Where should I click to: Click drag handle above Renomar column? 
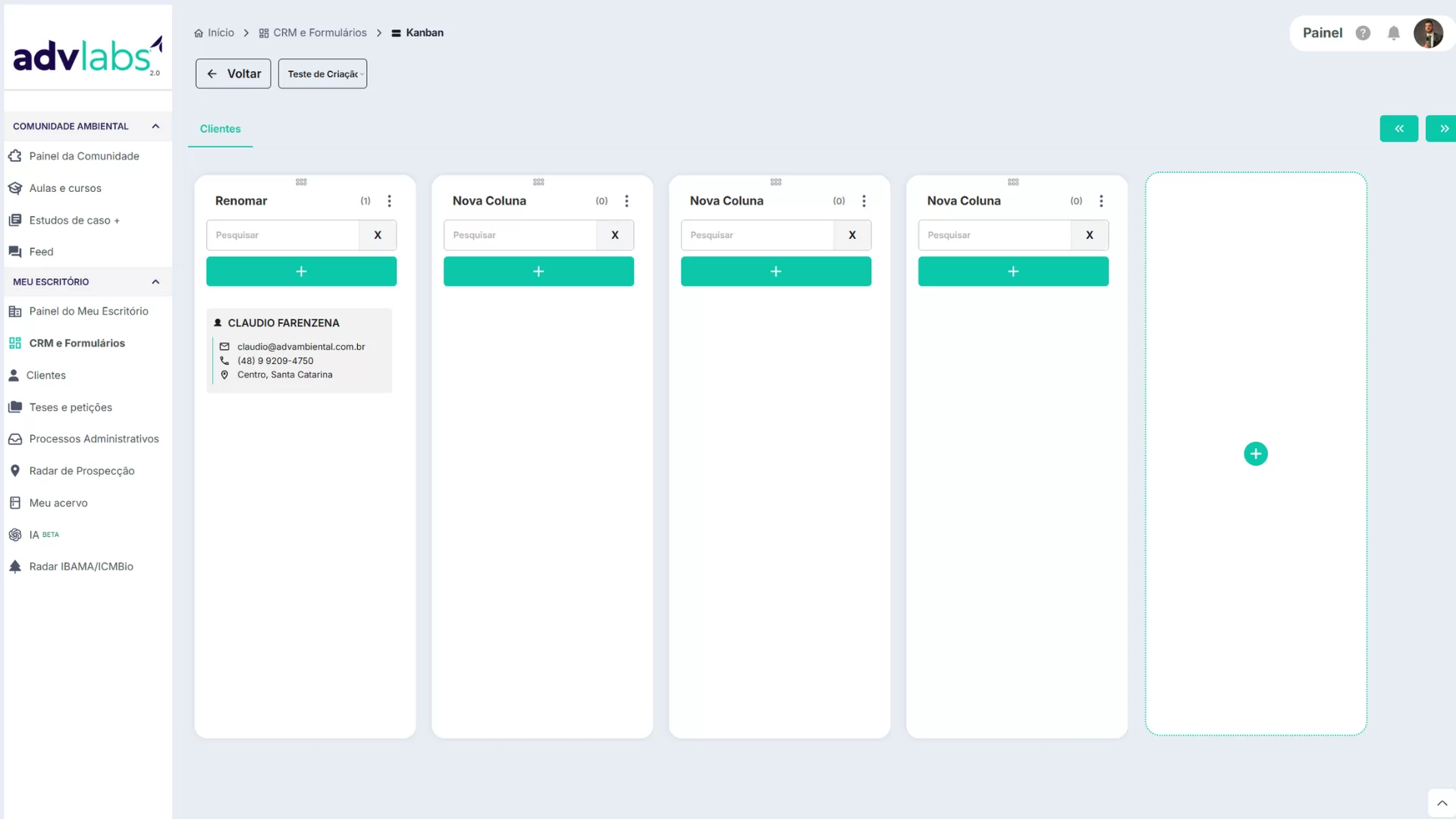(x=301, y=182)
